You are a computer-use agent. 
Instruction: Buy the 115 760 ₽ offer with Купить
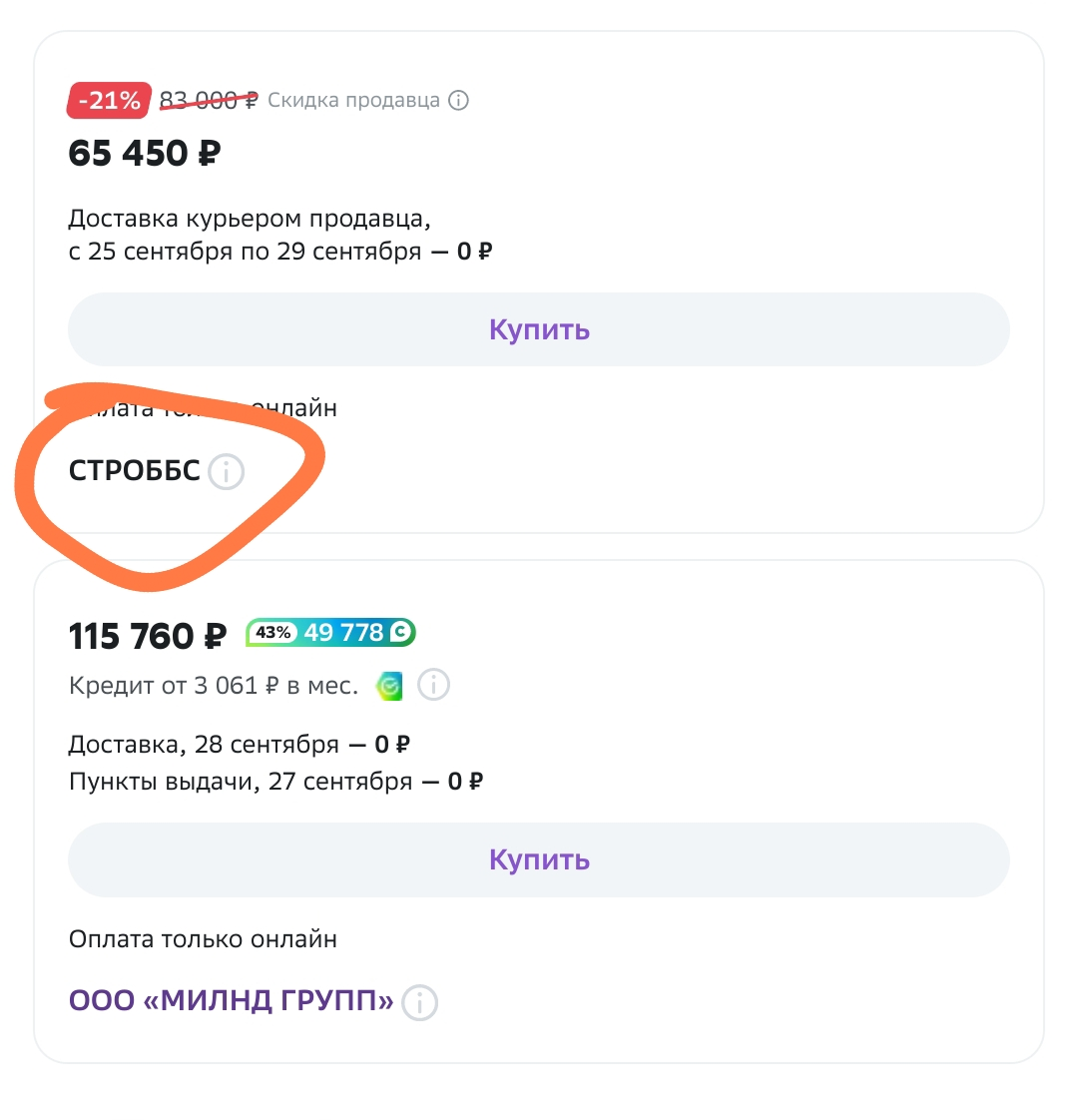[539, 860]
